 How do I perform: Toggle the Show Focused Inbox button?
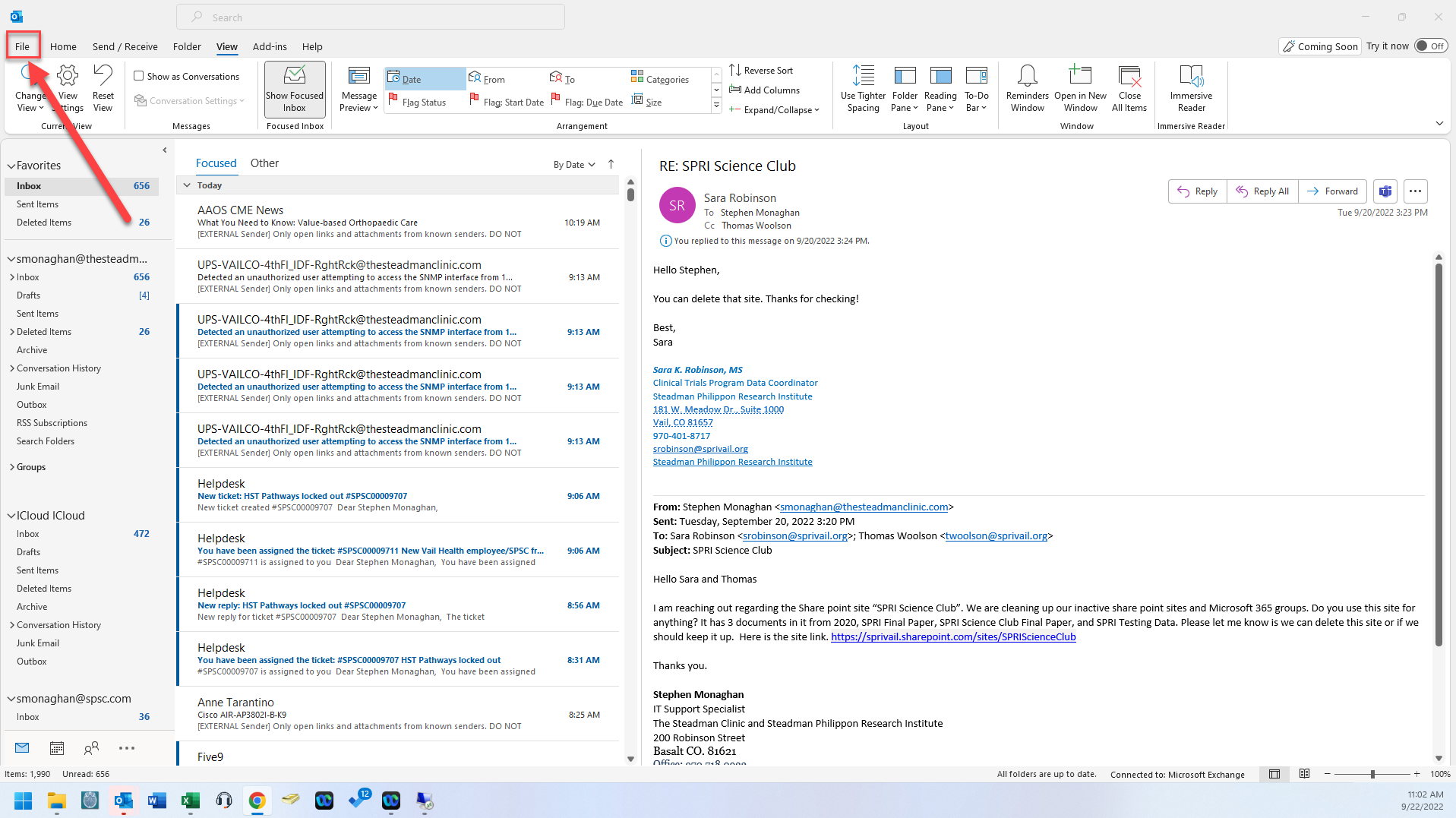295,89
